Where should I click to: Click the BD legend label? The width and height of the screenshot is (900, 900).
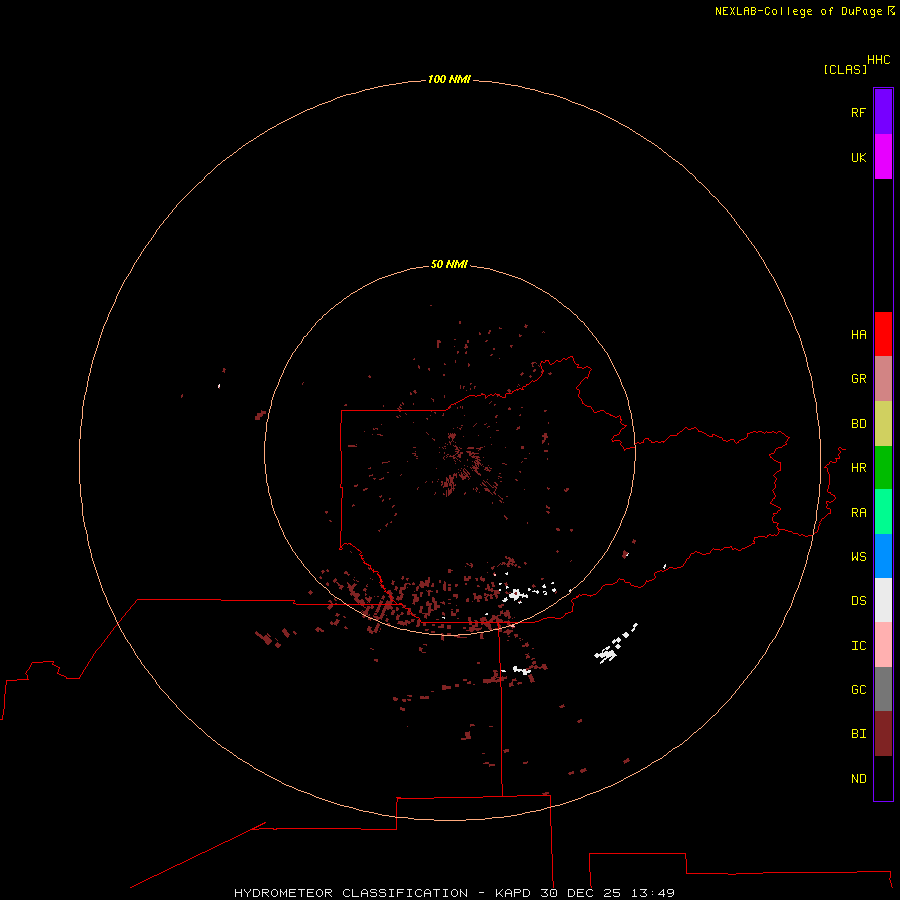click(859, 424)
